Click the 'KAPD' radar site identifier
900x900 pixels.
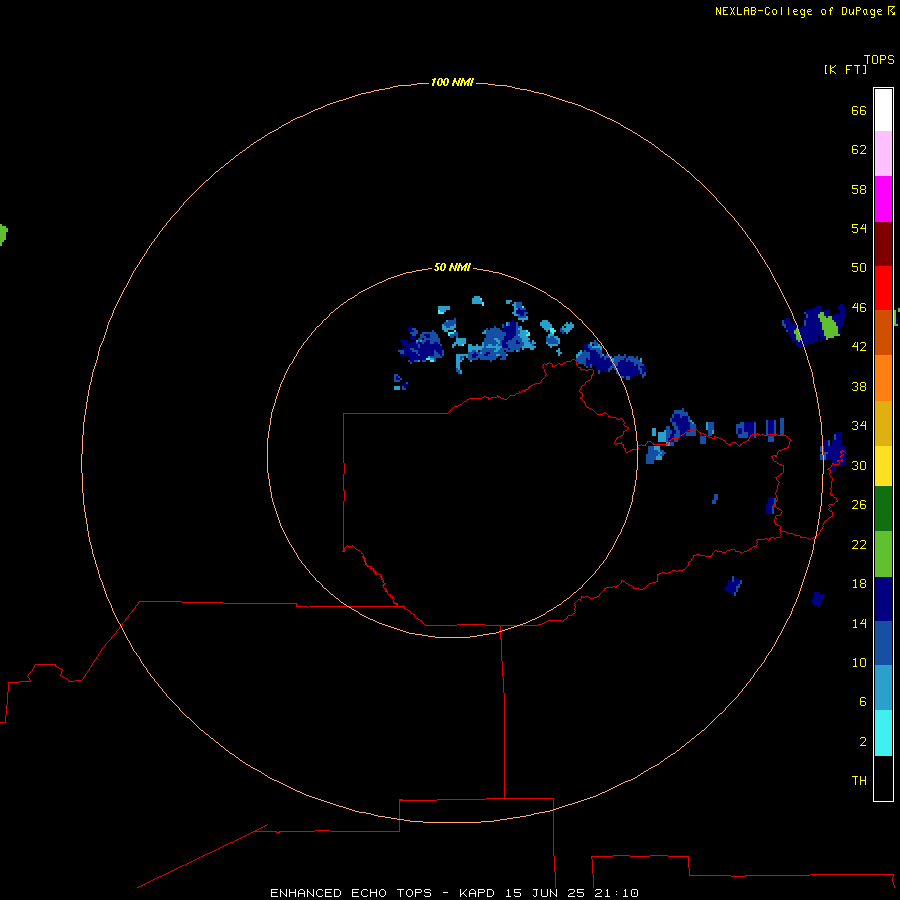point(476,893)
